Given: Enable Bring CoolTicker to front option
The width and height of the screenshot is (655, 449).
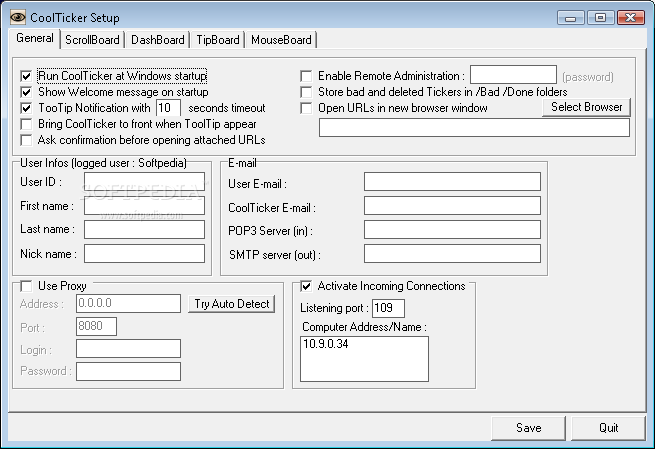Looking at the screenshot, I should pos(26,124).
